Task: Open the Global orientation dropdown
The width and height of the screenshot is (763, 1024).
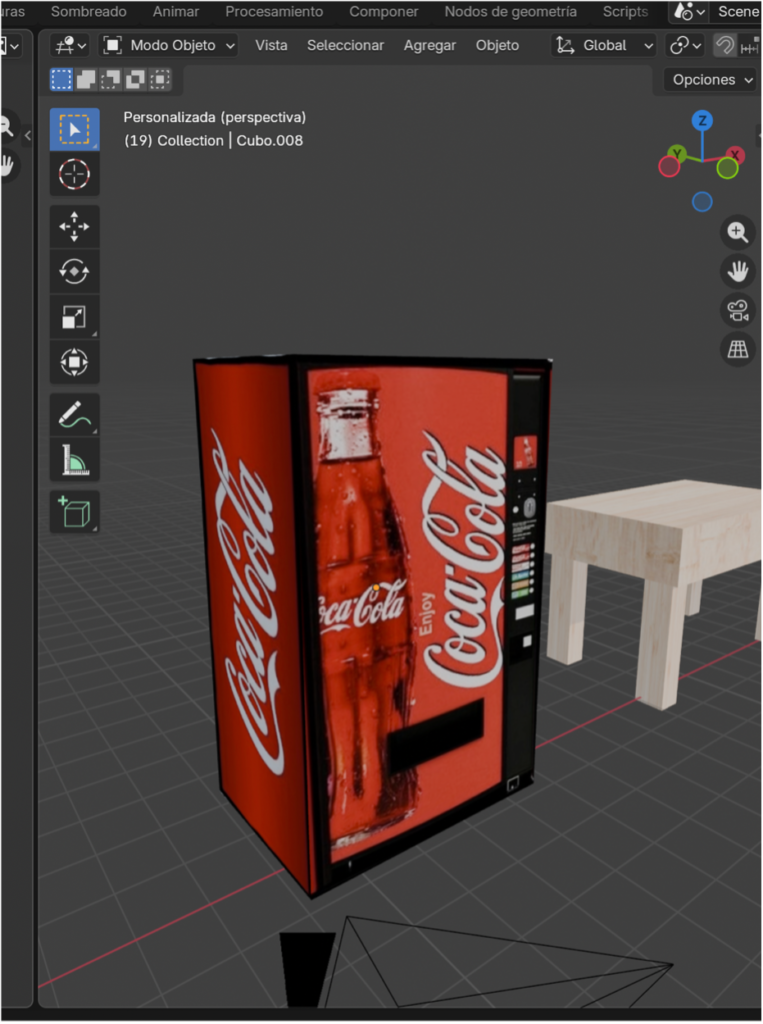Action: [x=604, y=46]
